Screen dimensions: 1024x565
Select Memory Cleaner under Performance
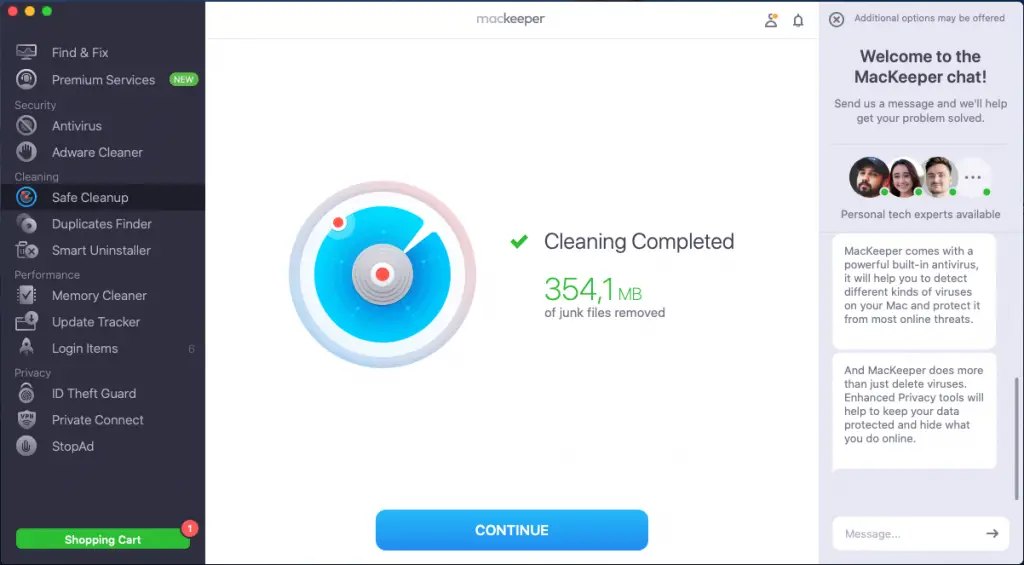pyautogui.click(x=103, y=295)
